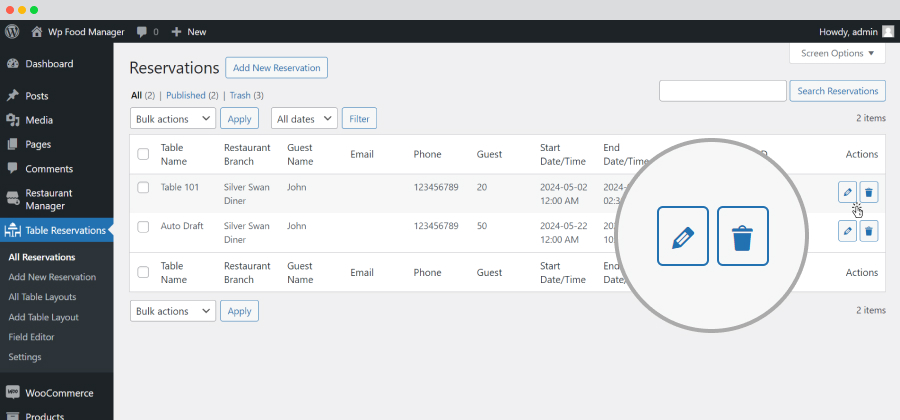Open the New content menu

click(189, 32)
